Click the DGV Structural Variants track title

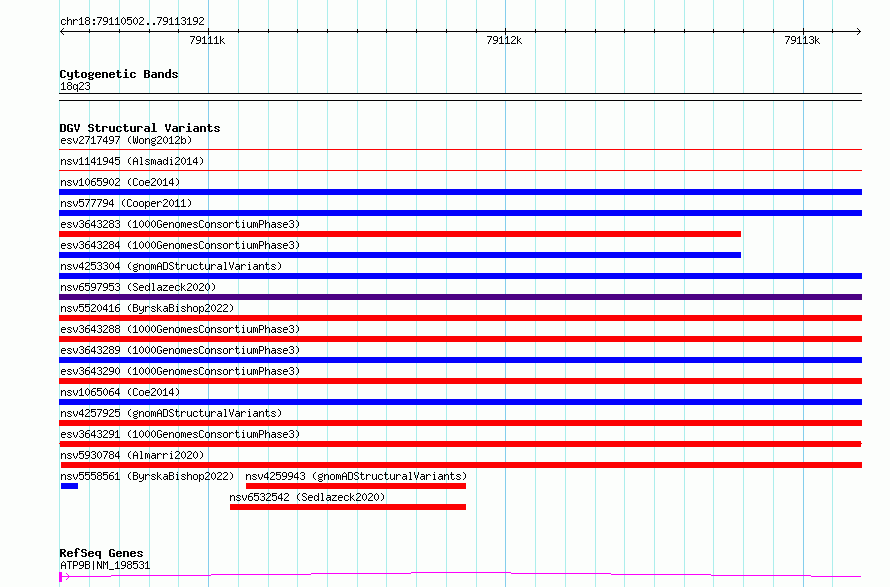[140, 128]
